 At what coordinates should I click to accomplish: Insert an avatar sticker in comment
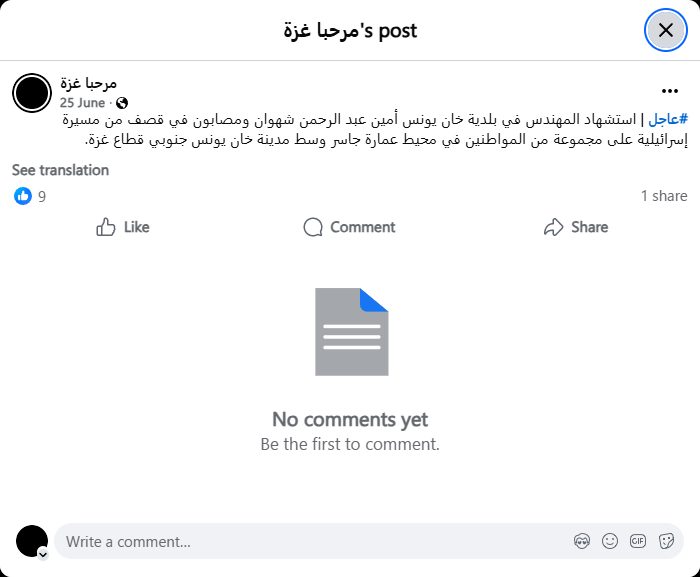pyautogui.click(x=582, y=541)
